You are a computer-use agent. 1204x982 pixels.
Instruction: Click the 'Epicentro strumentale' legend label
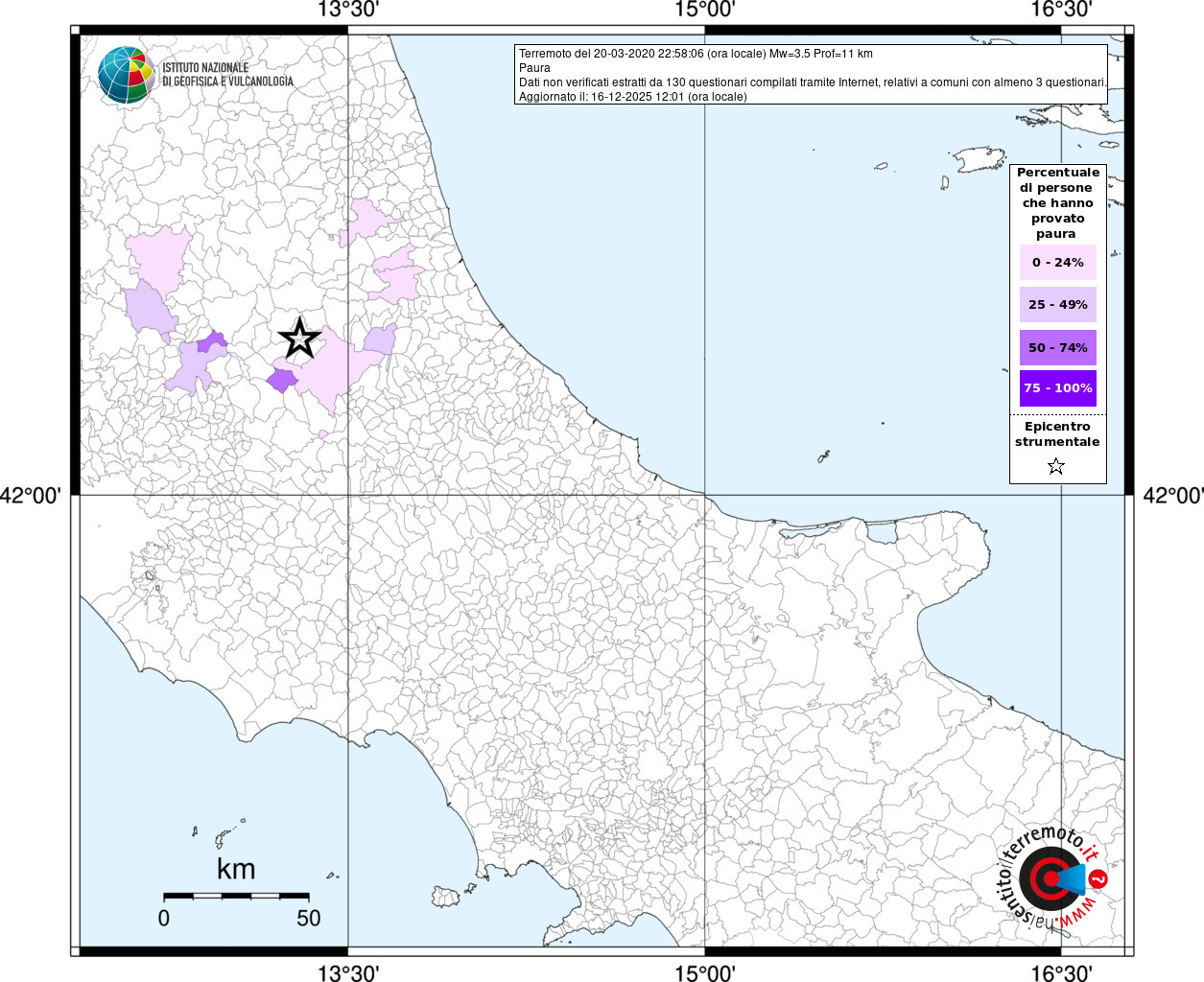click(1057, 434)
